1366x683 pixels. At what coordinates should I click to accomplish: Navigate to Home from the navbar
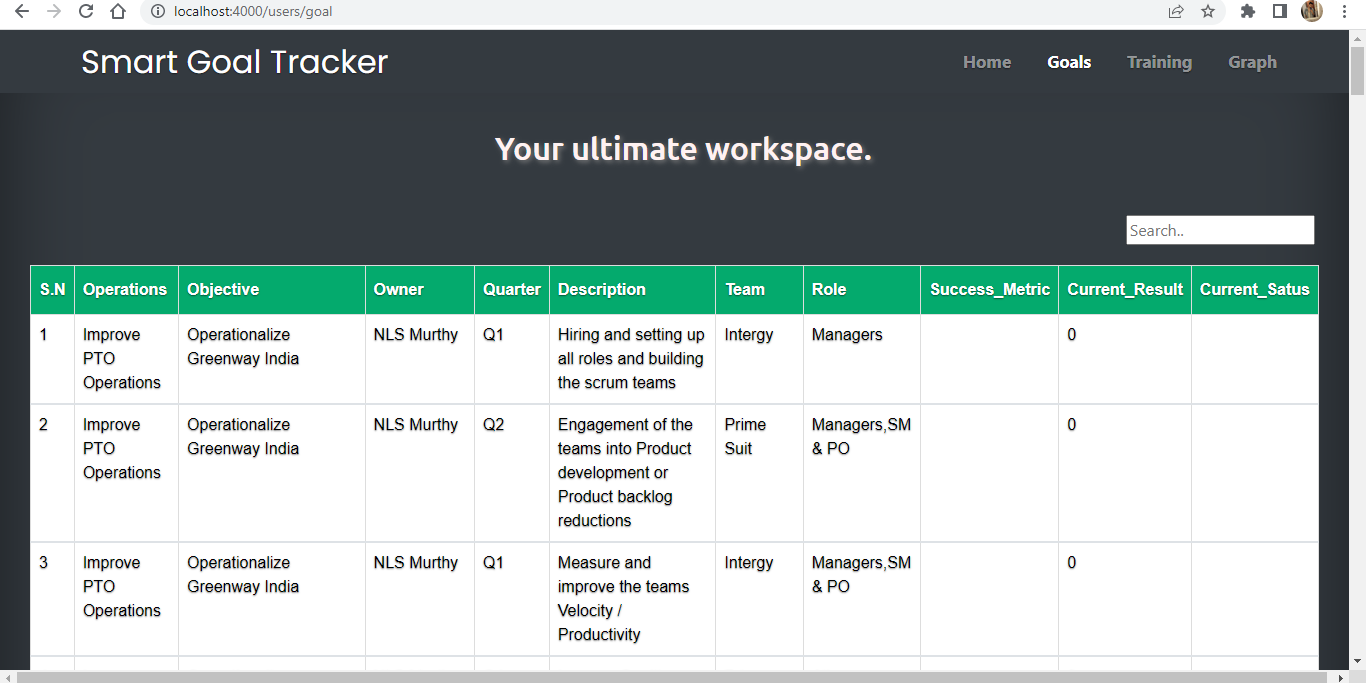point(987,61)
